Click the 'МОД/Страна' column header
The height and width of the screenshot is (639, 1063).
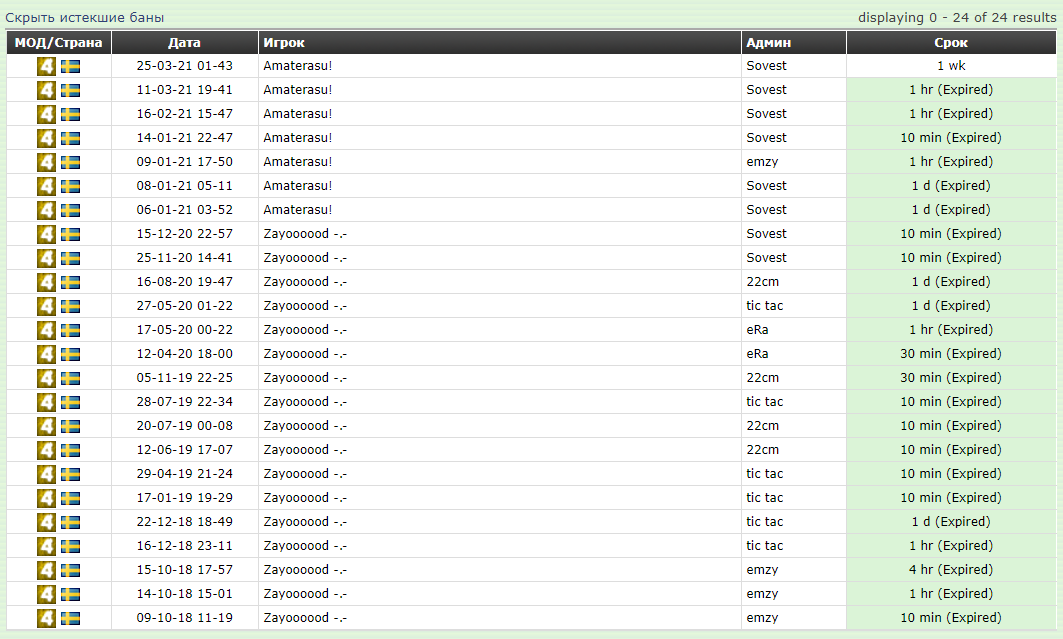(58, 43)
